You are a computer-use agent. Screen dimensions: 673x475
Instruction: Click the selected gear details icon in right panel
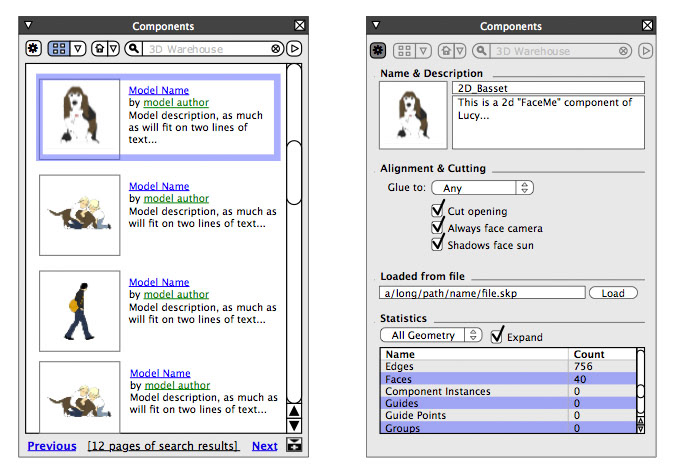(378, 51)
